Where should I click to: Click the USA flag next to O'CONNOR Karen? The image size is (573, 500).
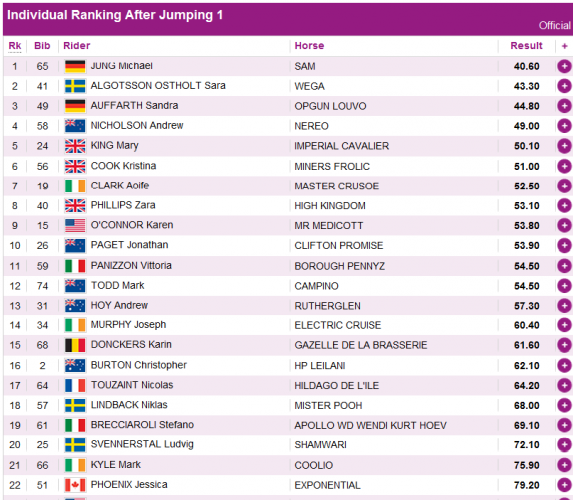pyautogui.click(x=75, y=226)
